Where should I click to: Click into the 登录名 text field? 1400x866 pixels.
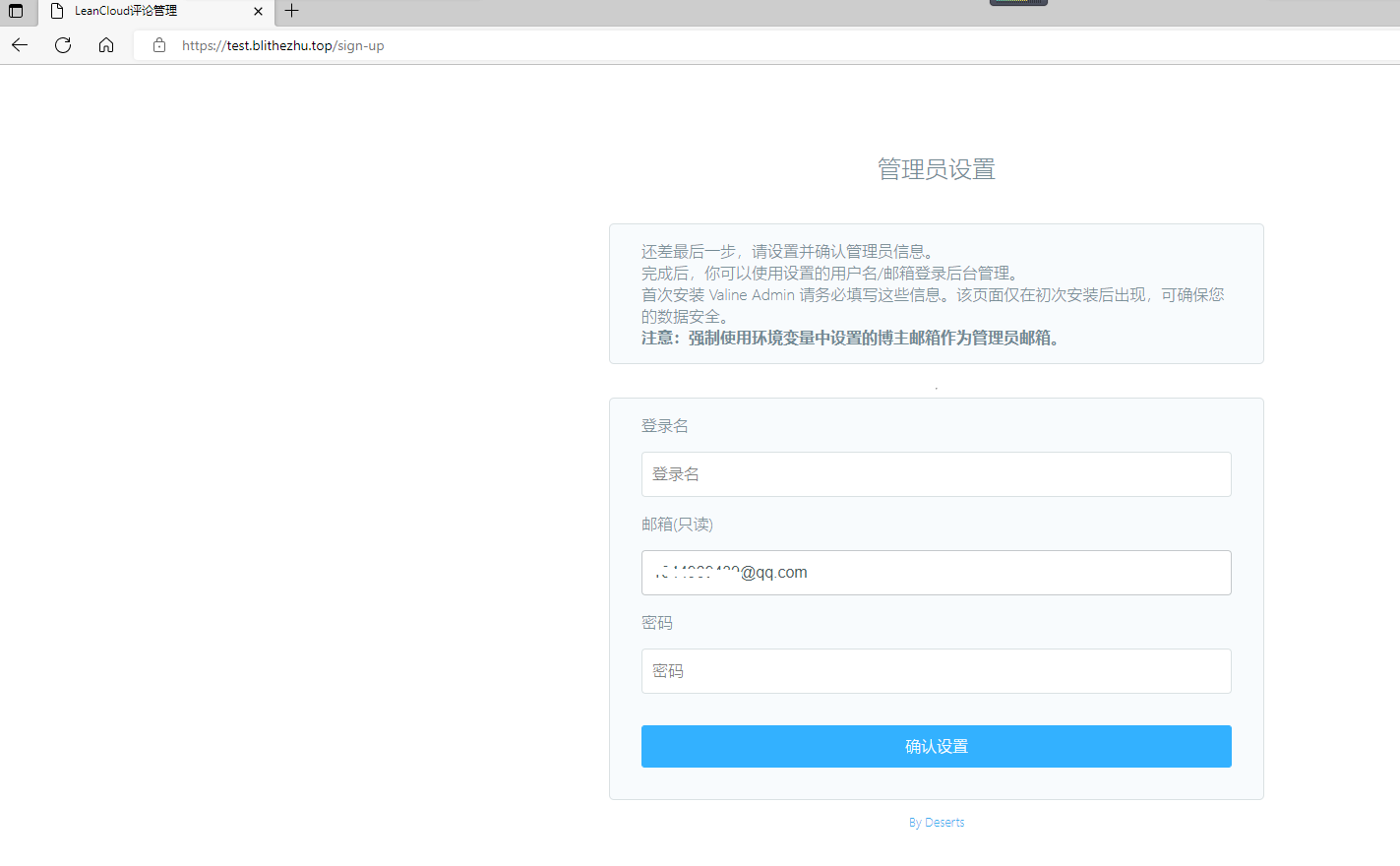(936, 474)
